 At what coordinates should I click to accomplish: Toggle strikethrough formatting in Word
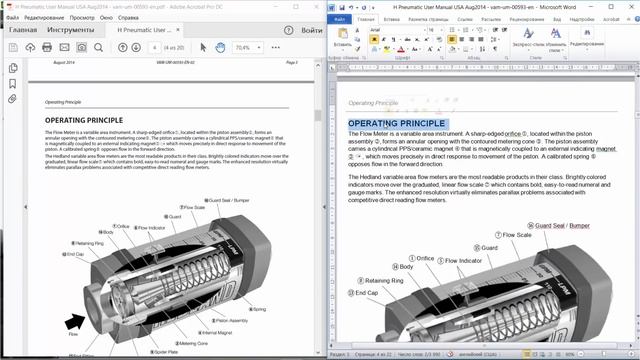coord(407,39)
